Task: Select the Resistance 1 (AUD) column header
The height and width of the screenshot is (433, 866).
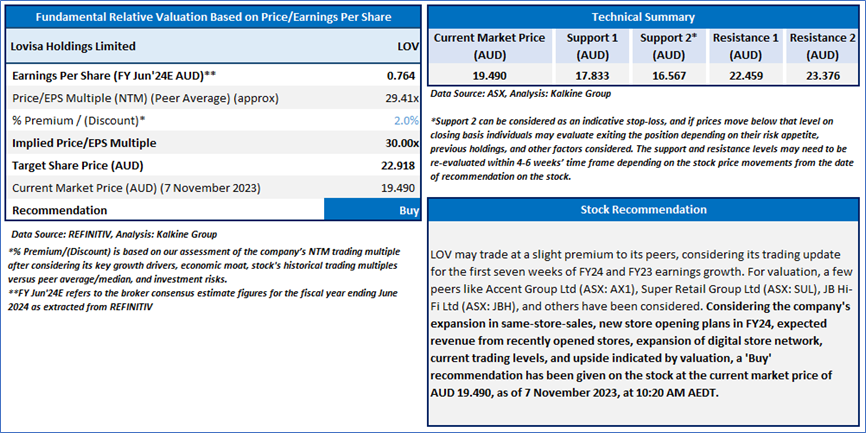Action: [746, 46]
